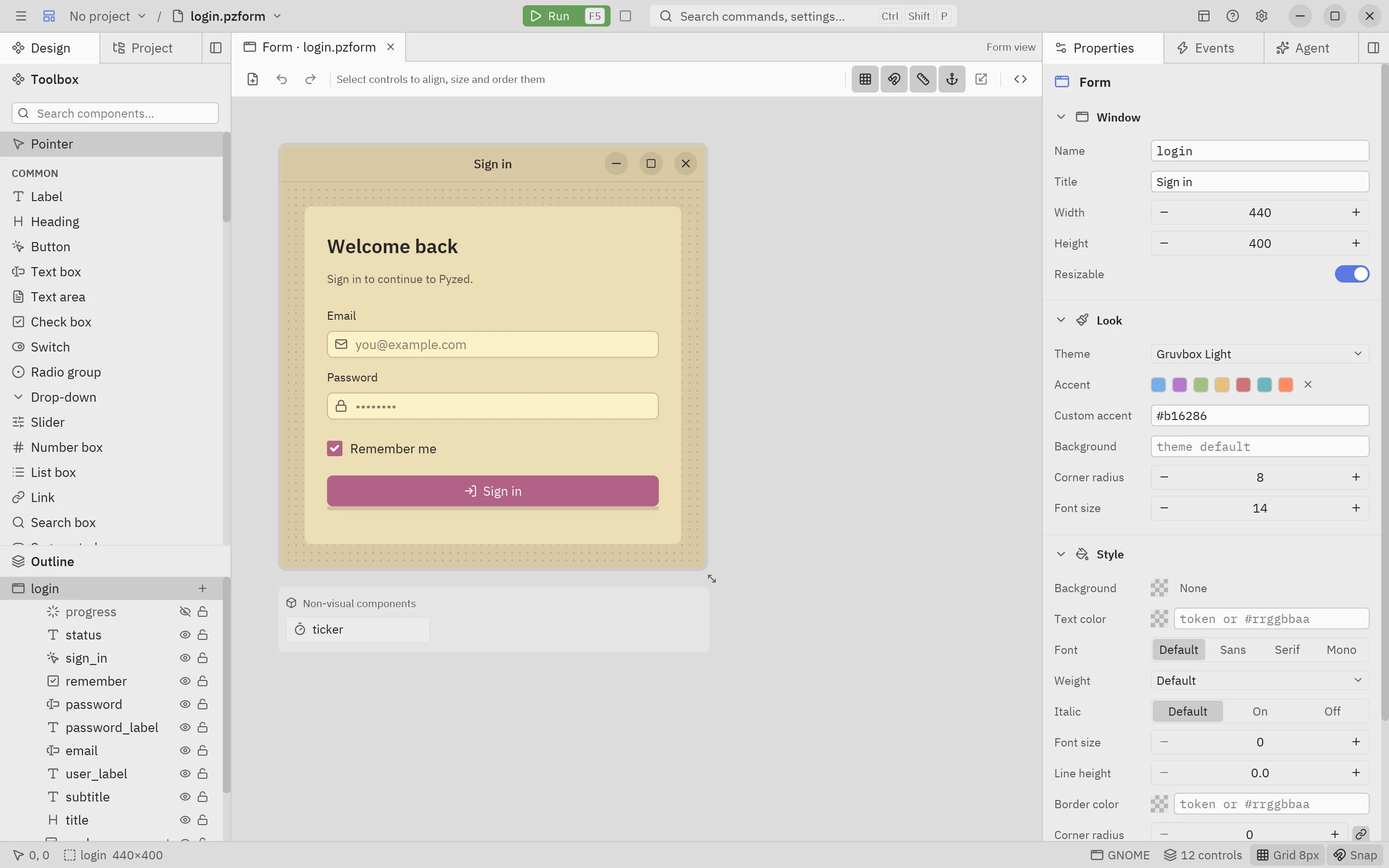This screenshot has width=1389, height=868.
Task: Hide the status control in Outline
Action: click(185, 634)
